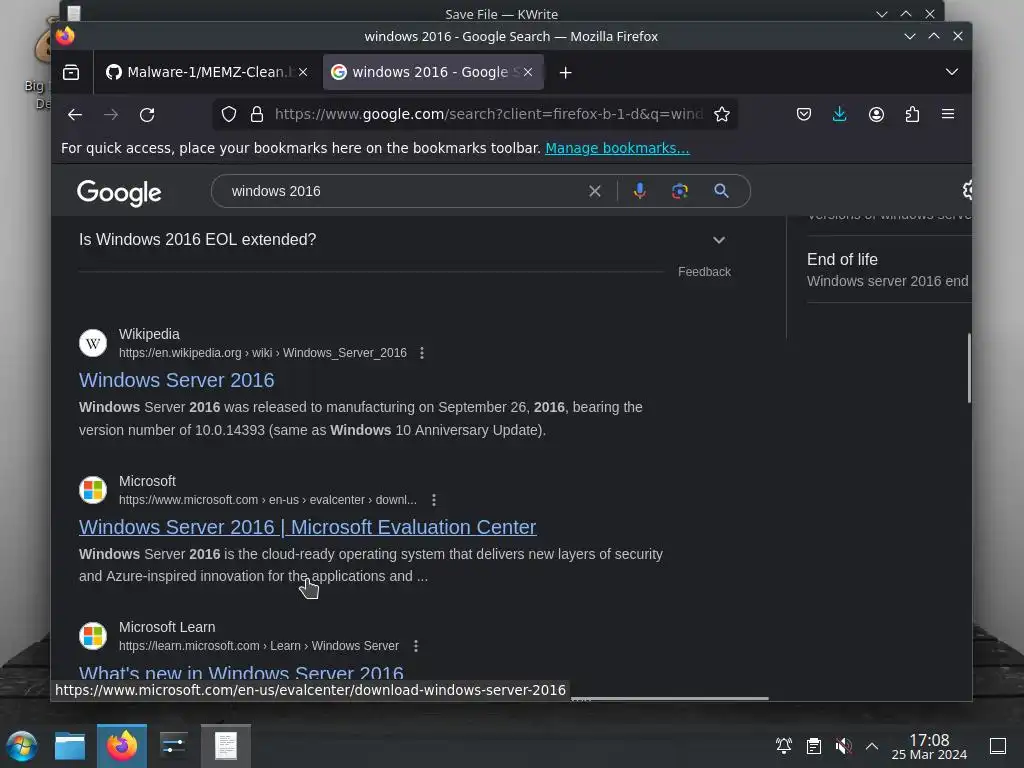The width and height of the screenshot is (1024, 768).
Task: Open system settings from the taskbar
Action: pos(174,746)
